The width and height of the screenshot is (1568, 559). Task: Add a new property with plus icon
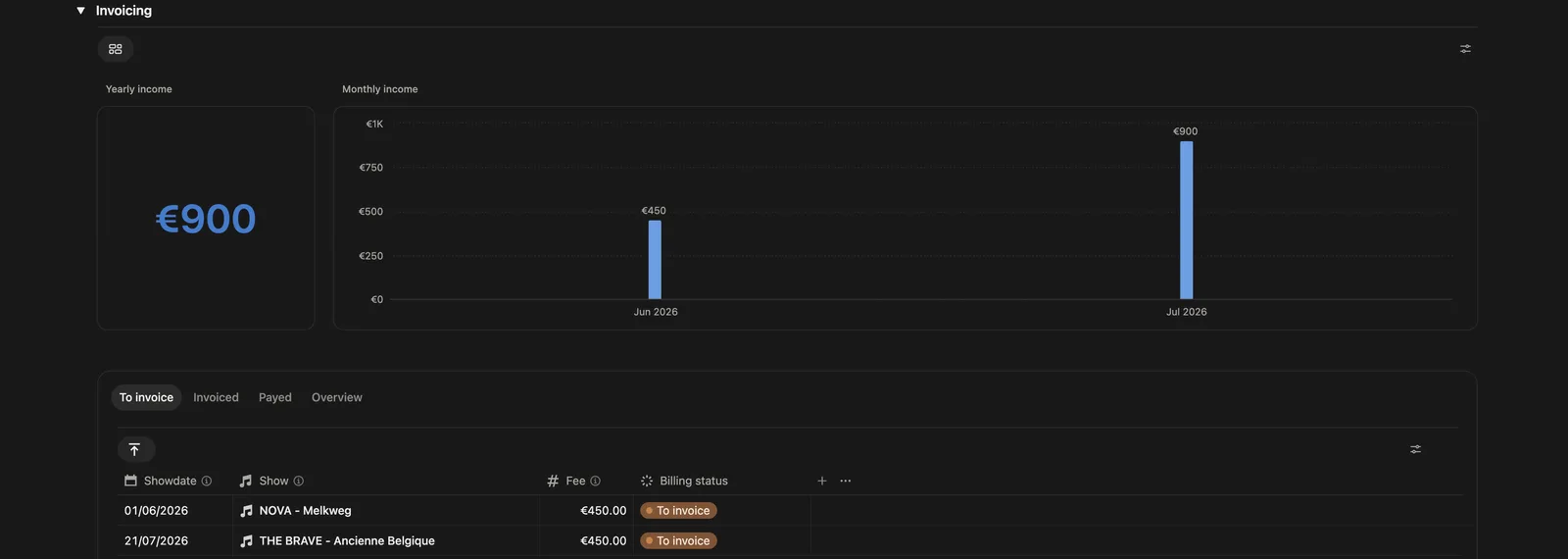[x=822, y=481]
